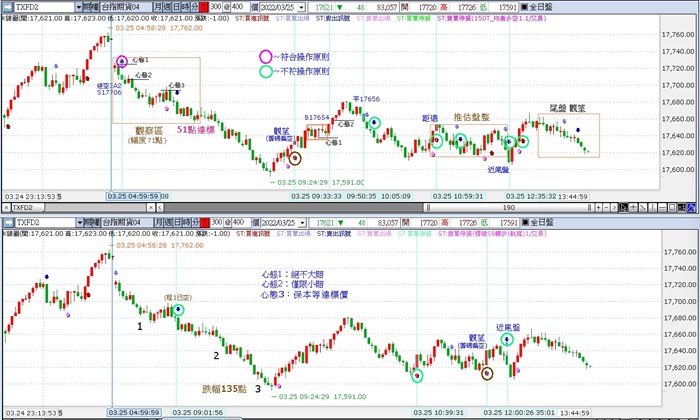Viewport: 700px width, 420px height.
Task: Click the 400 input field in top toolbar
Action: tap(238, 7)
